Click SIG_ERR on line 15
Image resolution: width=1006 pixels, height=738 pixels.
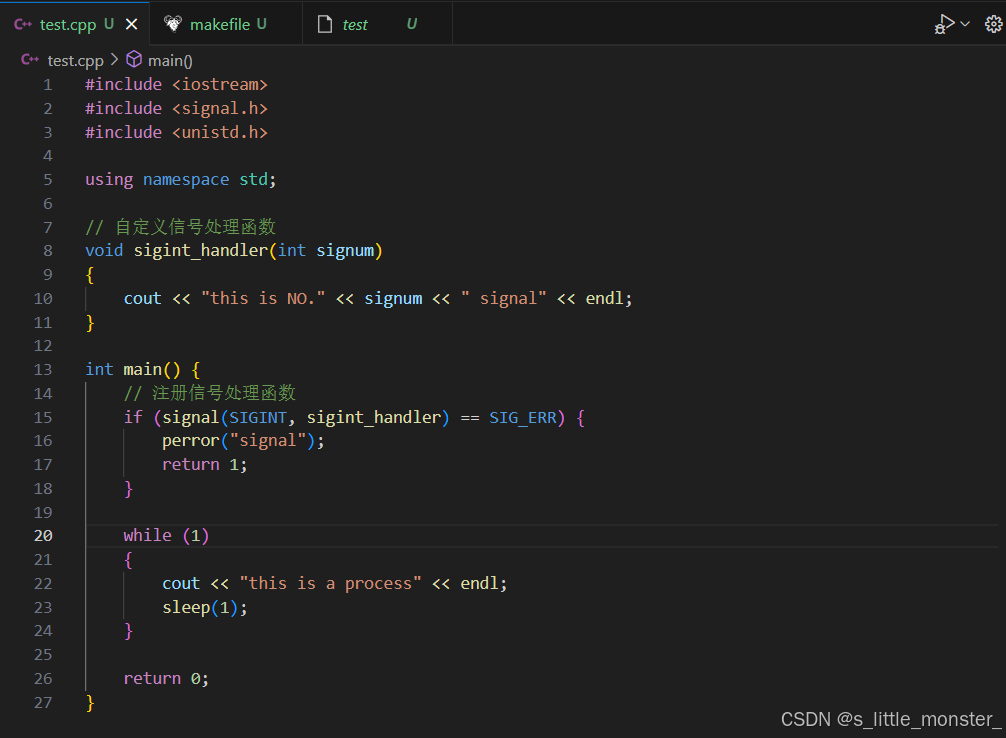522,417
